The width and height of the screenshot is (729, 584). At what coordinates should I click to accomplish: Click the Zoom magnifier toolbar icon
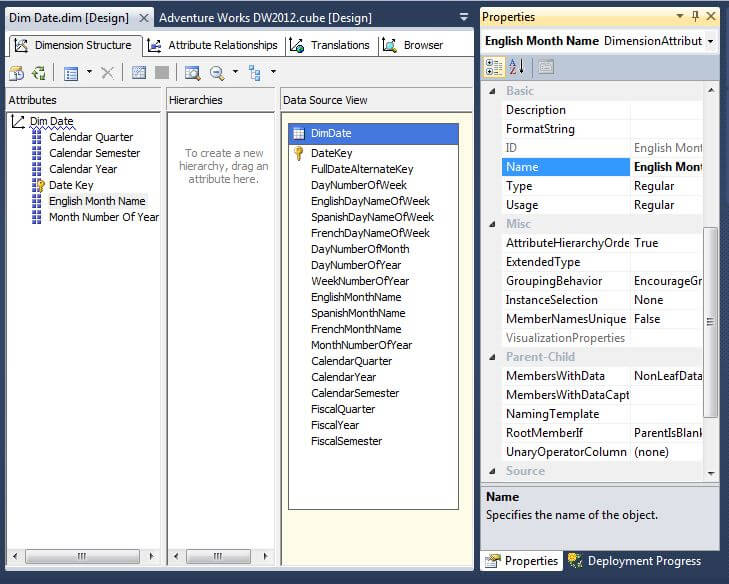pos(217,73)
